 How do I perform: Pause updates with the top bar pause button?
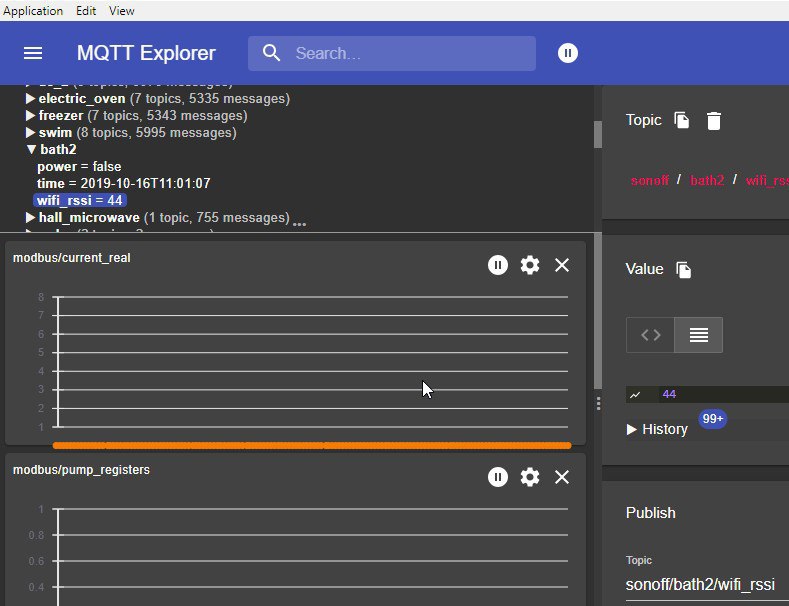coord(568,53)
